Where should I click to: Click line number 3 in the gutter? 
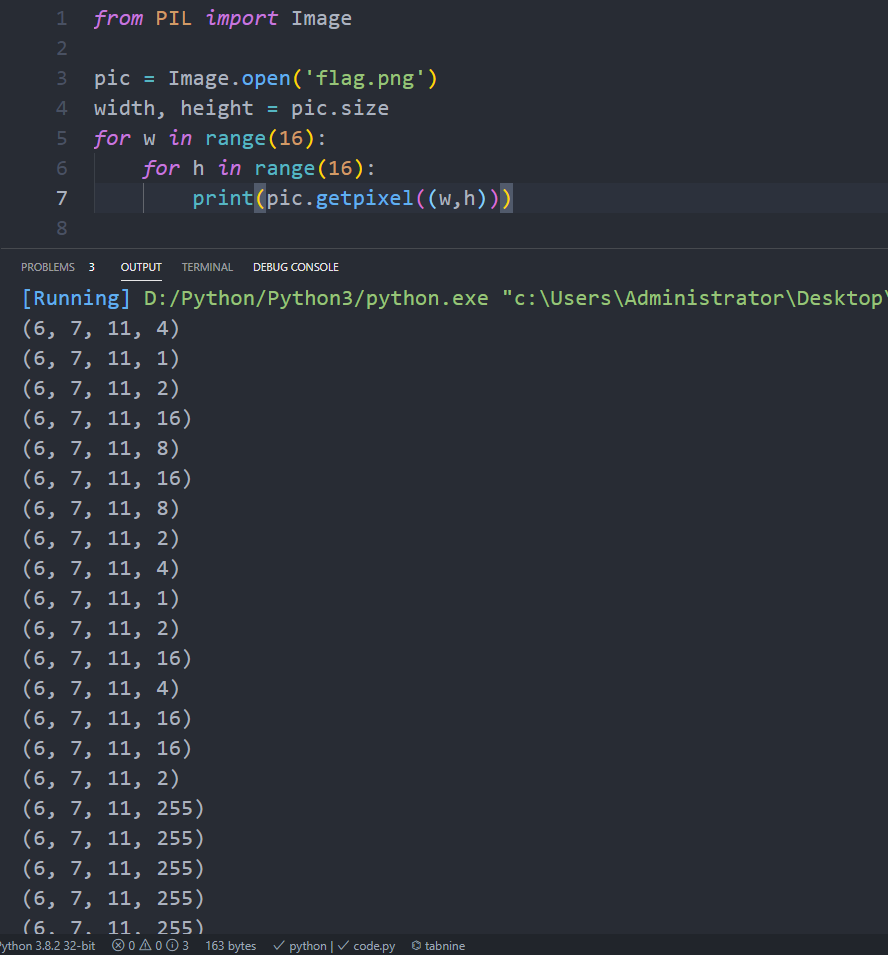pos(62,78)
